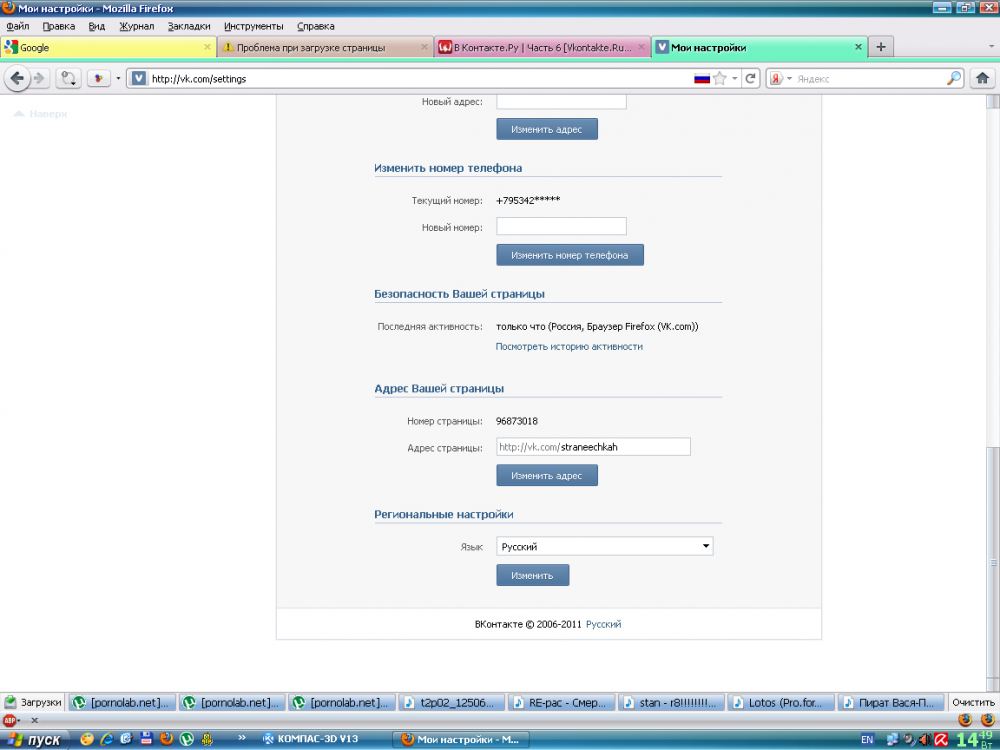Image resolution: width=1000 pixels, height=750 pixels.
Task: Click the Русский link in page footer
Action: [603, 624]
